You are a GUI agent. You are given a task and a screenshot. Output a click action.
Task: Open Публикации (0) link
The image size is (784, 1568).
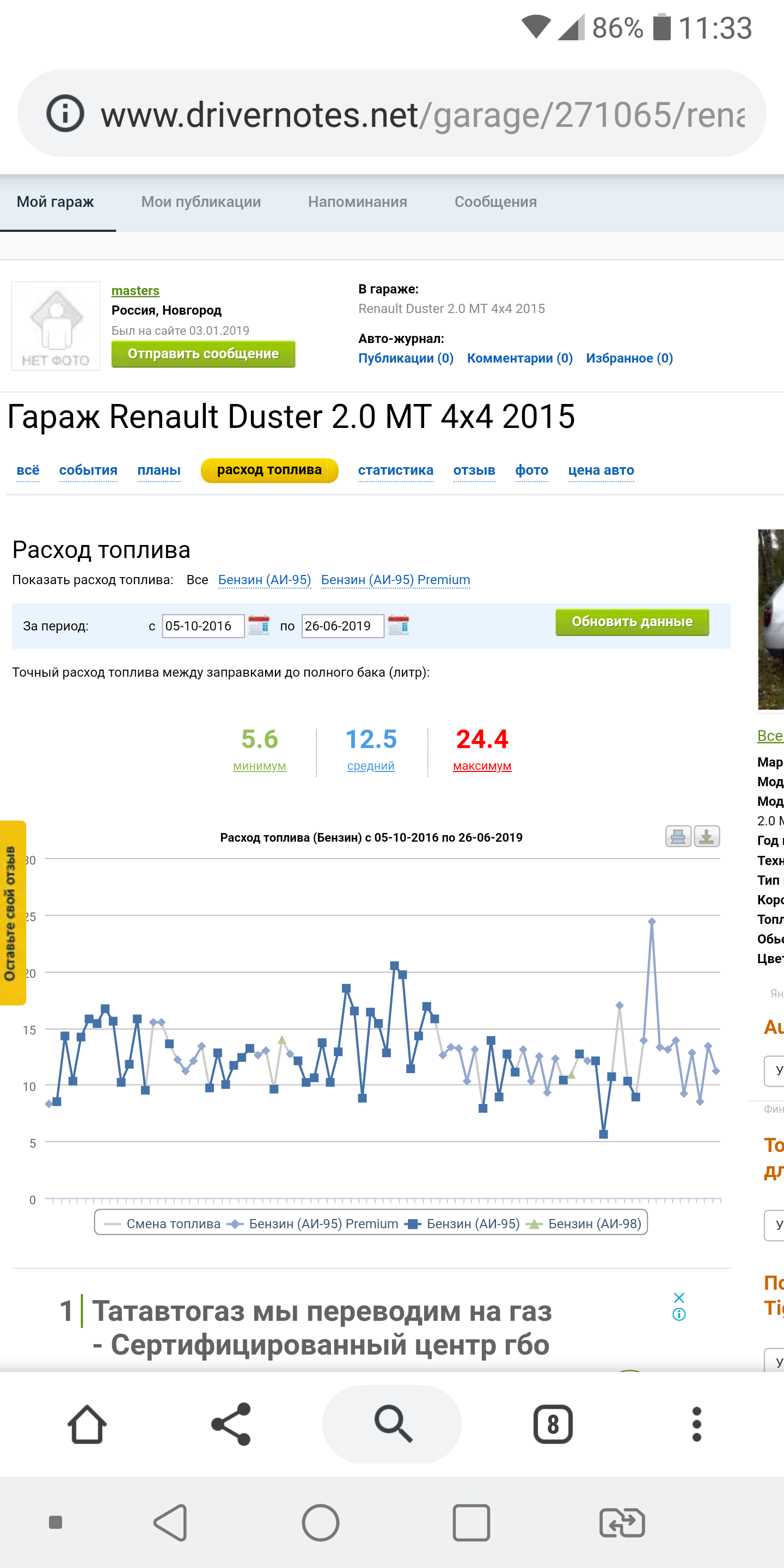click(x=406, y=358)
